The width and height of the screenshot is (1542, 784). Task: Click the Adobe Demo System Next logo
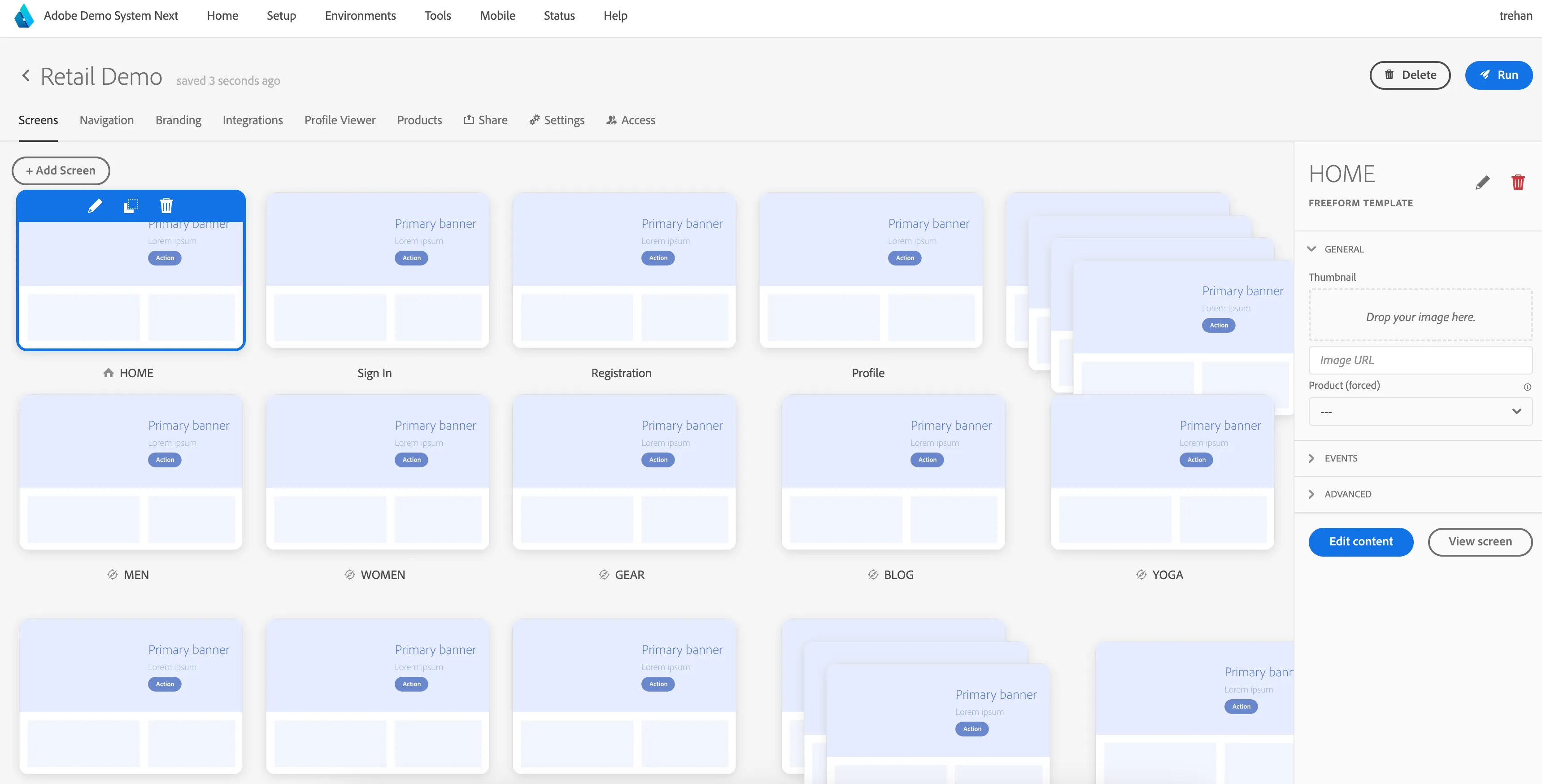(x=24, y=16)
